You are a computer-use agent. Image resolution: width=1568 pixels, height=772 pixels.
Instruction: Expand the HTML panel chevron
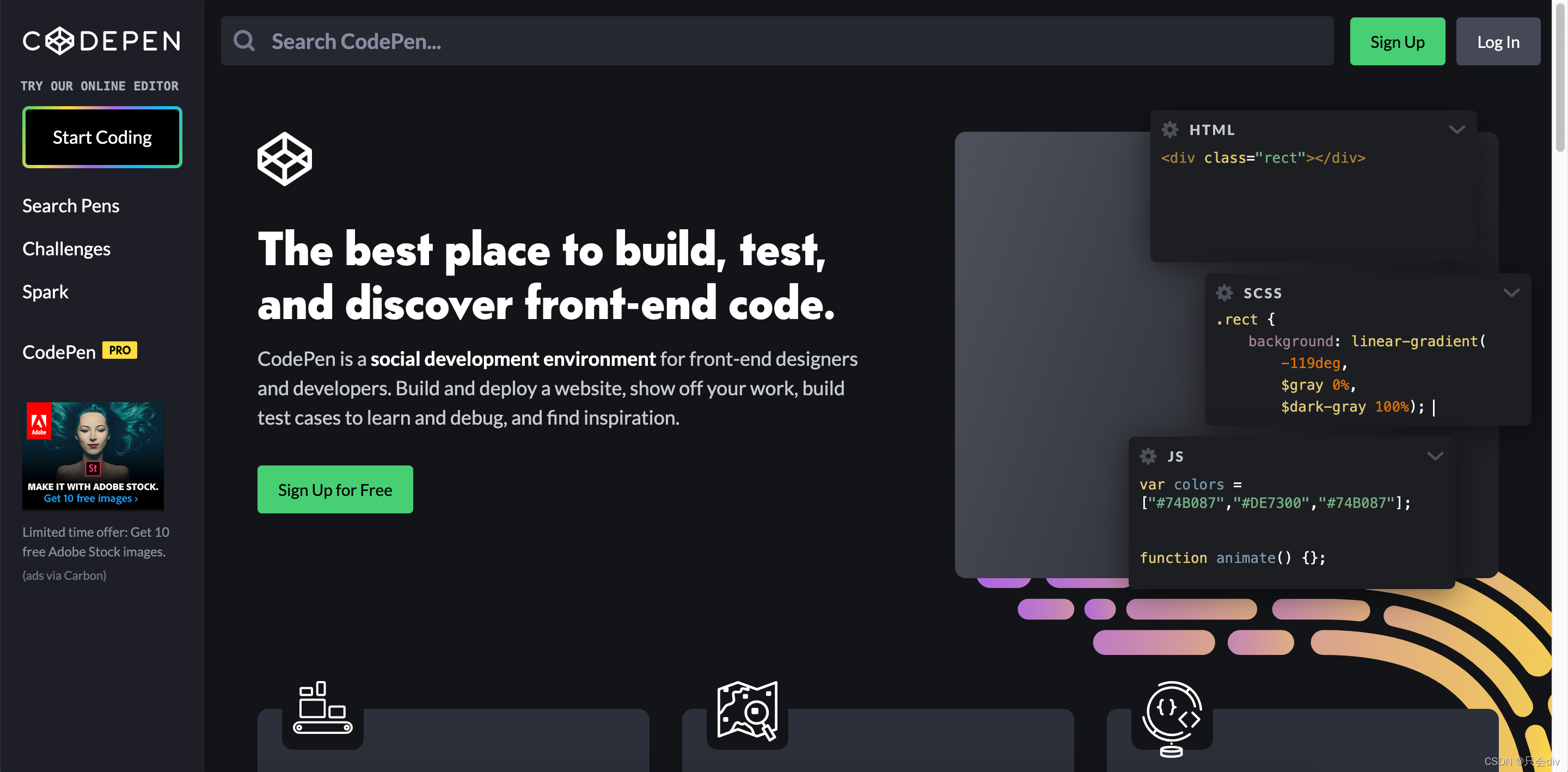pyautogui.click(x=1456, y=130)
